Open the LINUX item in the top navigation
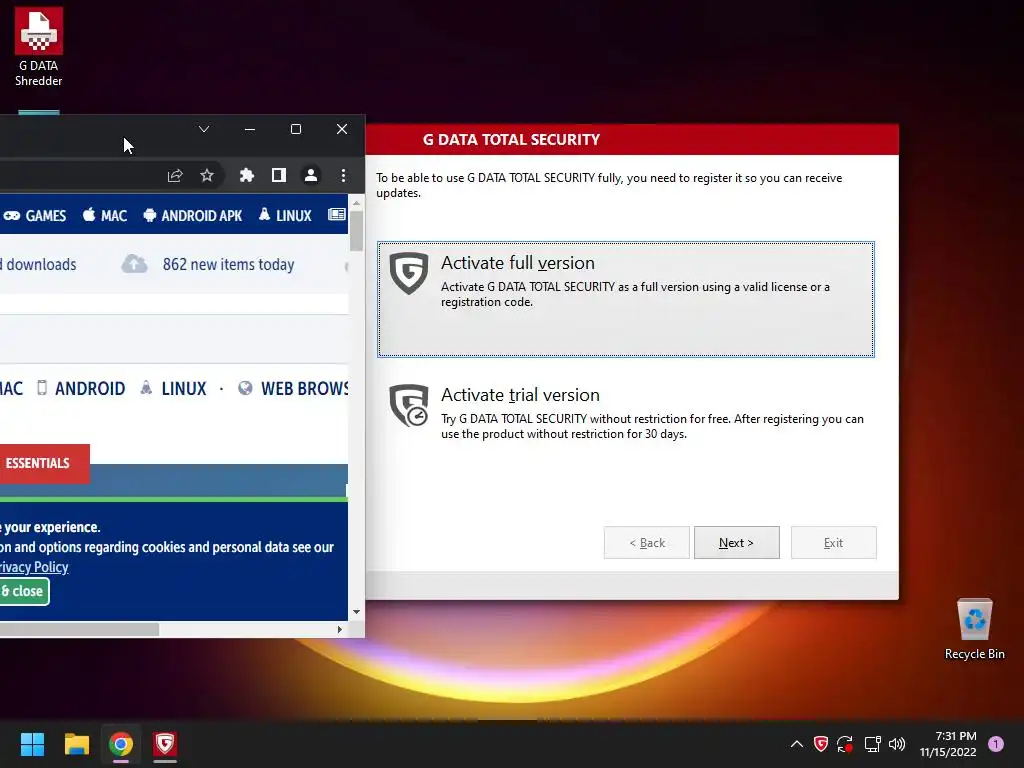 coord(285,216)
